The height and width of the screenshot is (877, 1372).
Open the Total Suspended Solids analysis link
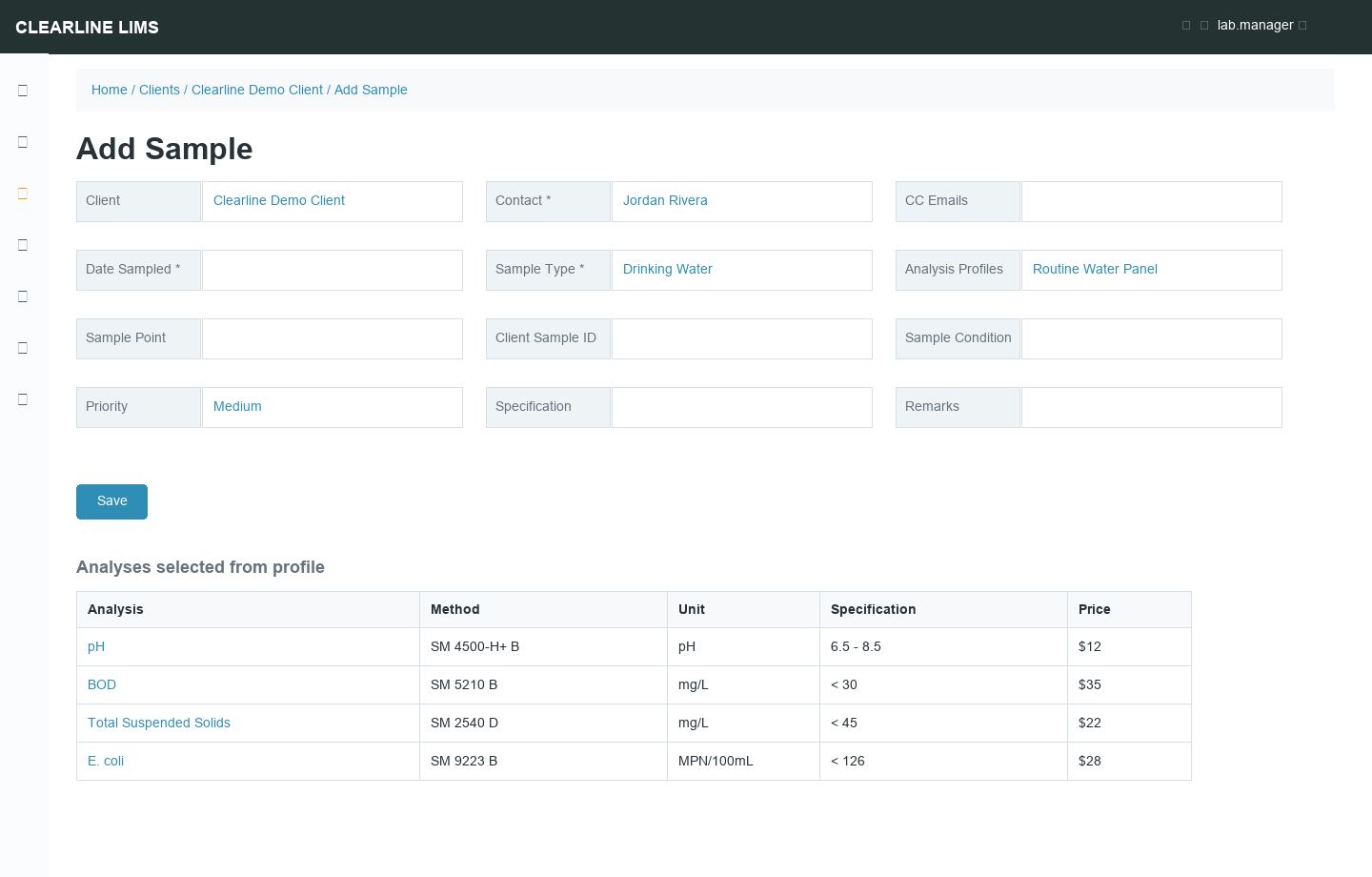pos(159,723)
